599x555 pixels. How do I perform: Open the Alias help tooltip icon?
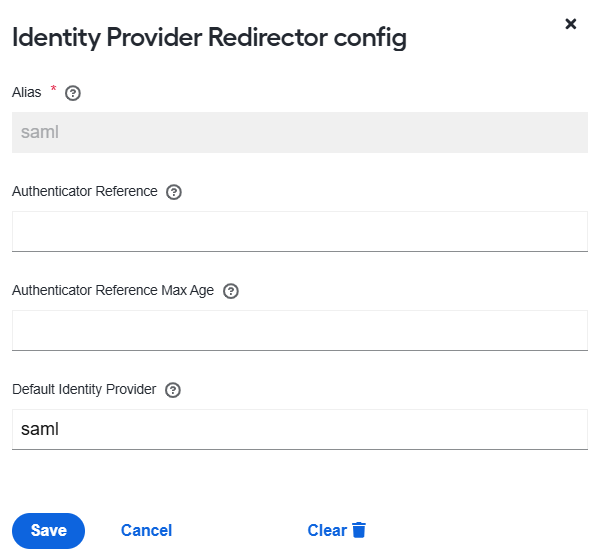pyautogui.click(x=73, y=93)
